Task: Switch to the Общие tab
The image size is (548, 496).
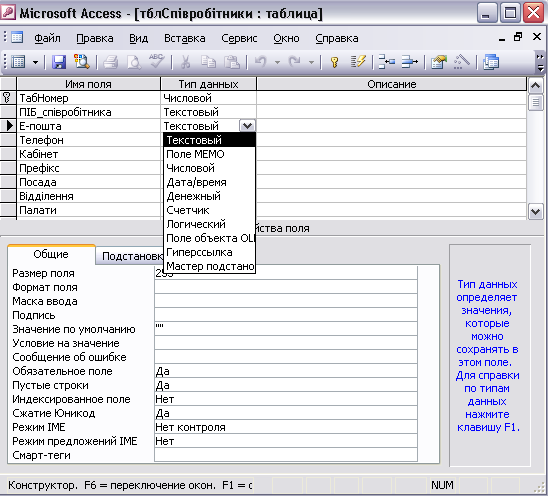Action: click(x=51, y=254)
